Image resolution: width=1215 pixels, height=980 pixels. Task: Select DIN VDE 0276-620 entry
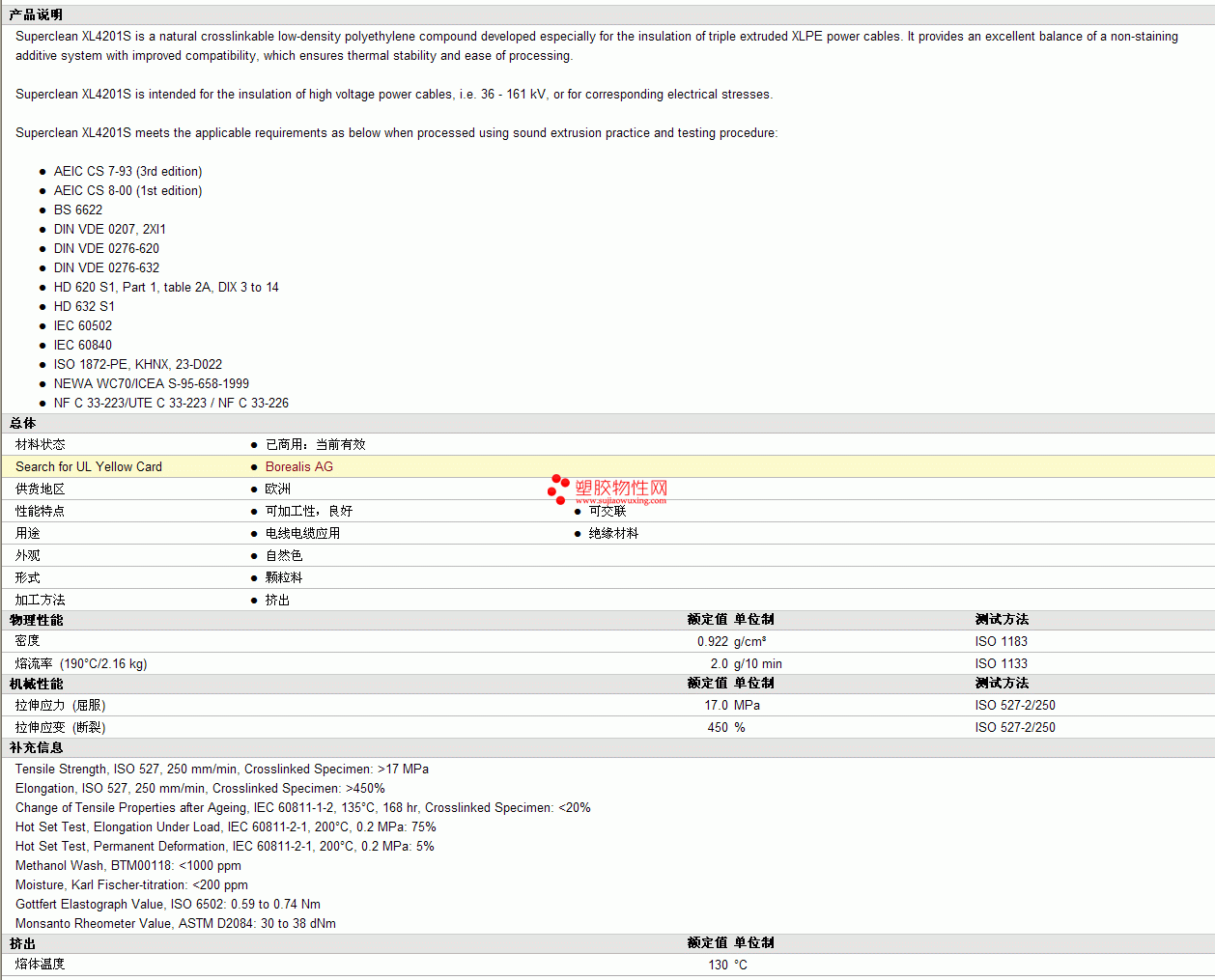pos(107,248)
